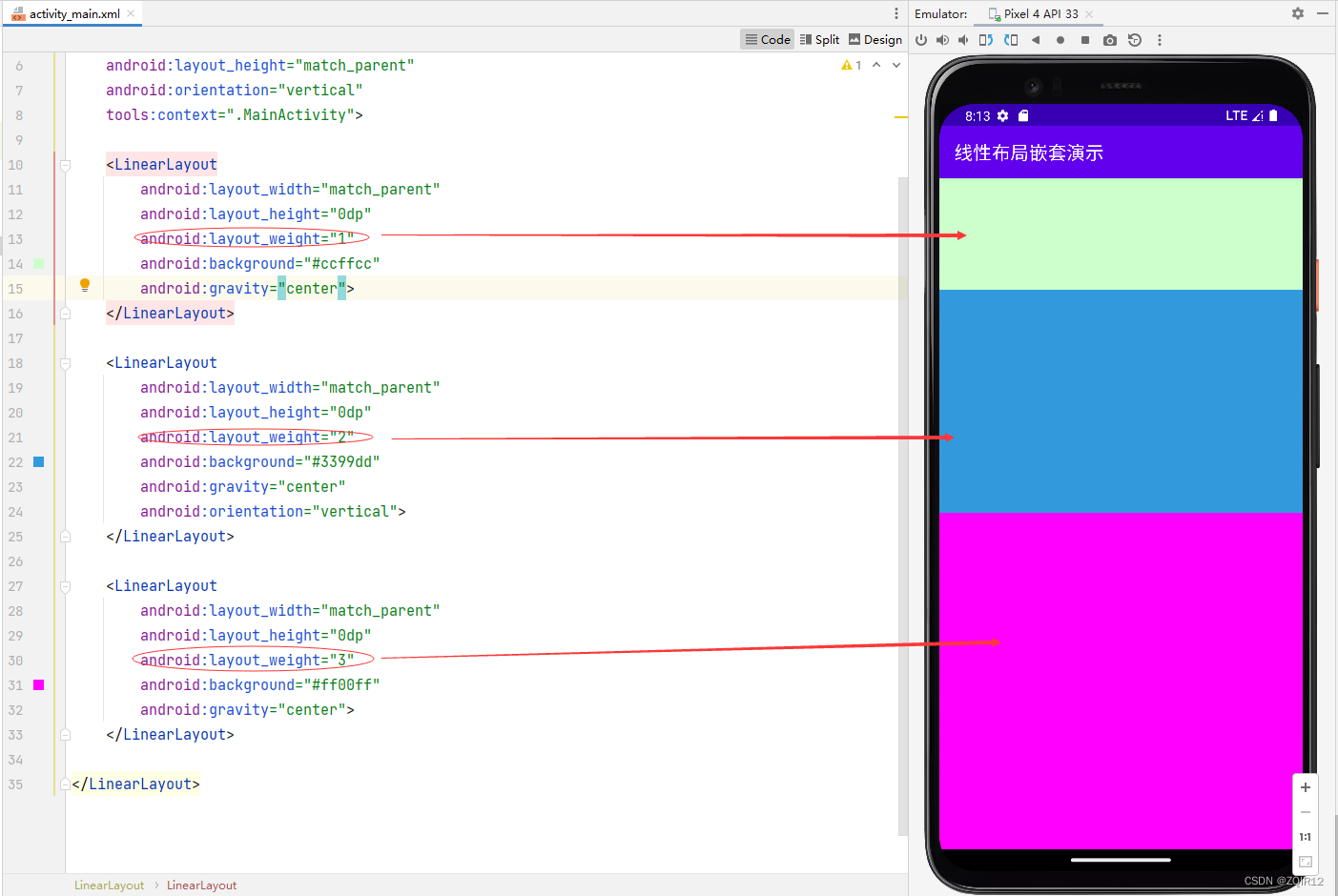This screenshot has width=1338, height=896.
Task: Click the android:background="#3399dd" text
Action: point(260,461)
